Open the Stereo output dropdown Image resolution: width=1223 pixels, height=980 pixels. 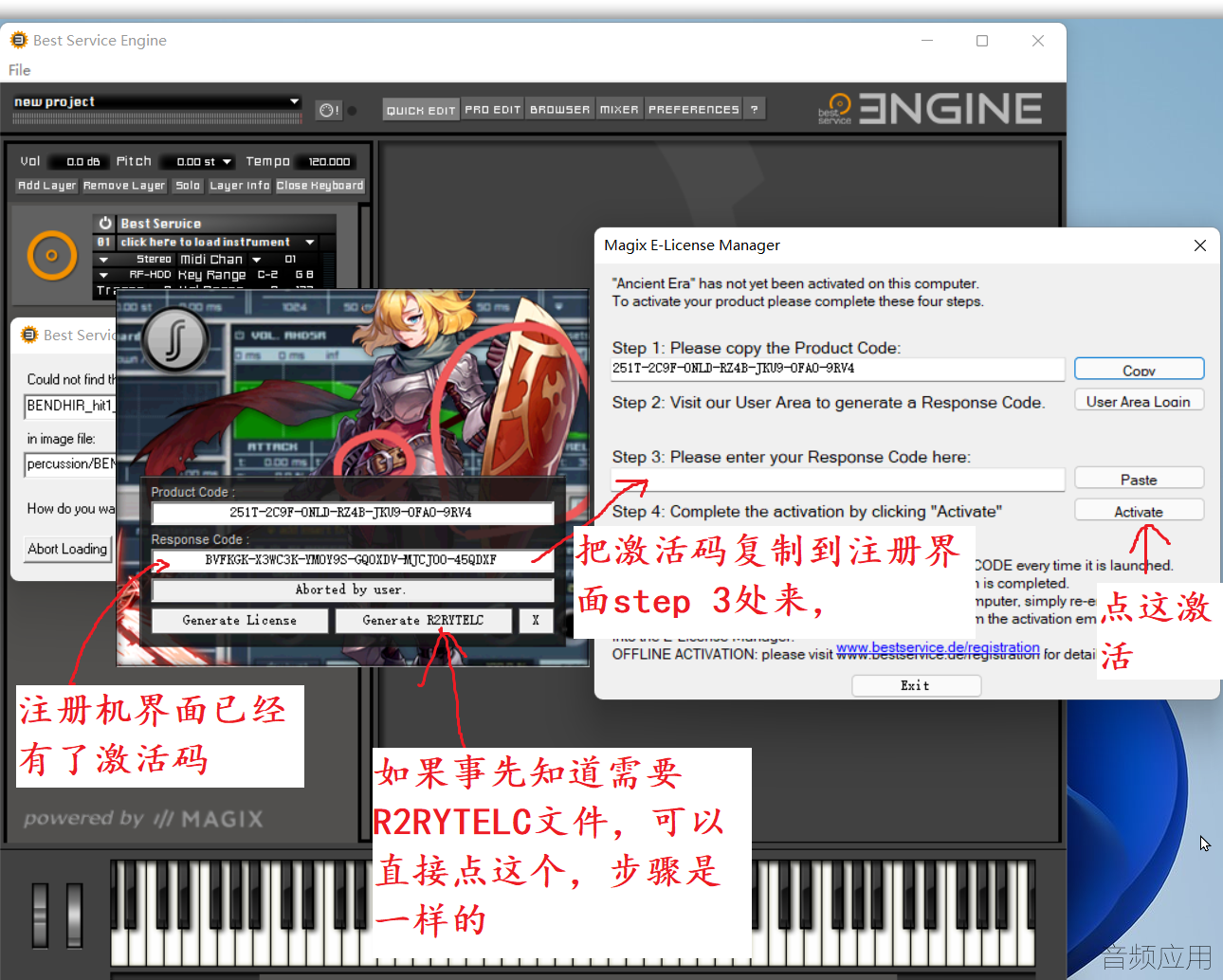tap(103, 260)
